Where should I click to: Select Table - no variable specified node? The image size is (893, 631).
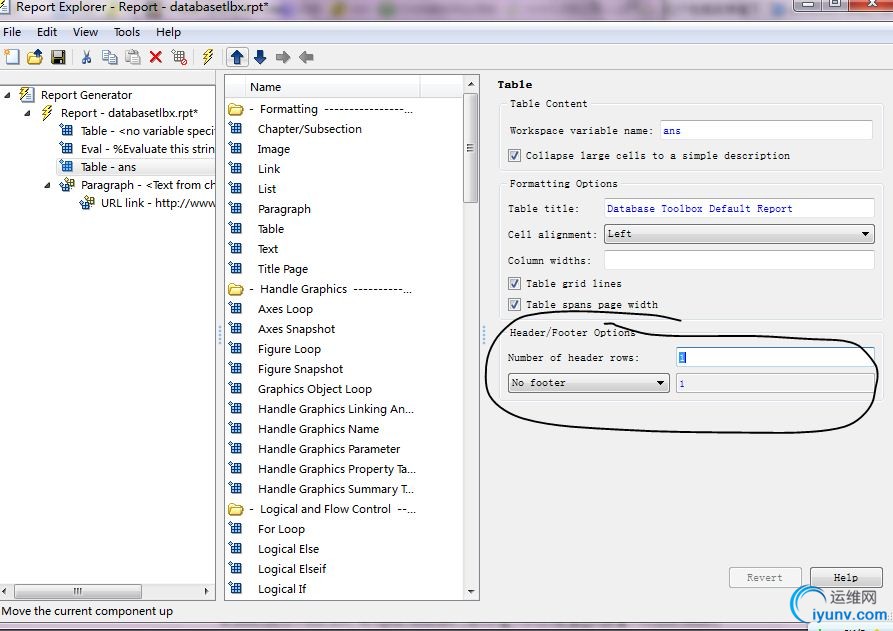click(147, 131)
